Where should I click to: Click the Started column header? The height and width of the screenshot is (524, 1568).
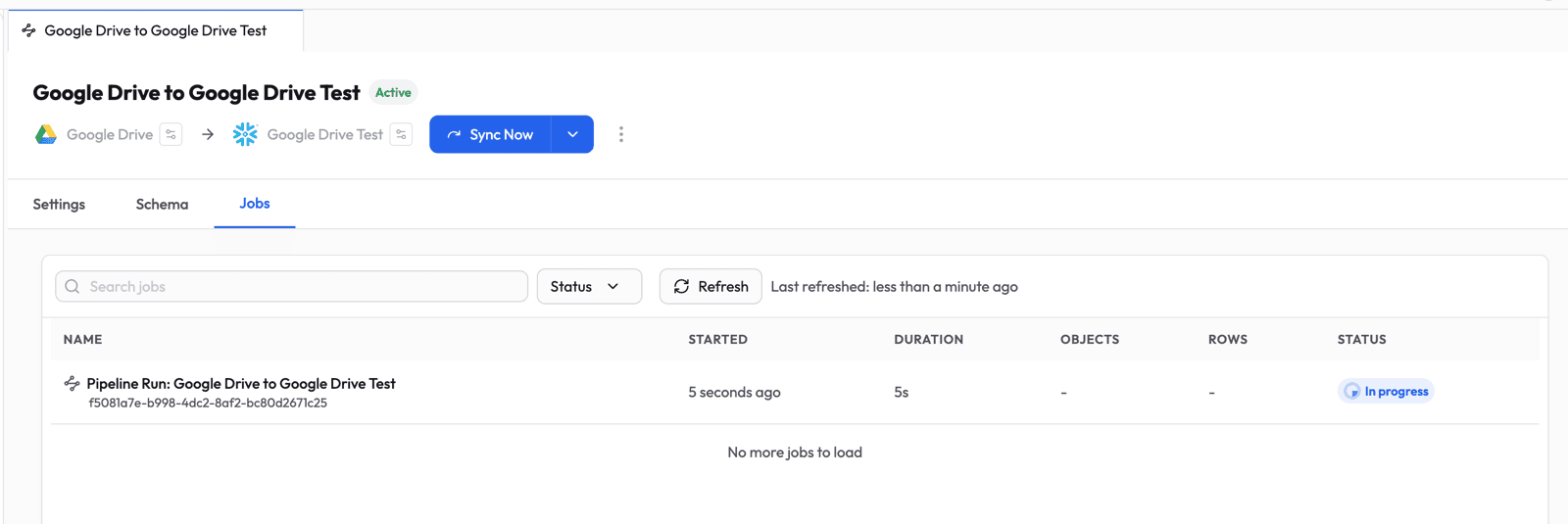(x=717, y=340)
